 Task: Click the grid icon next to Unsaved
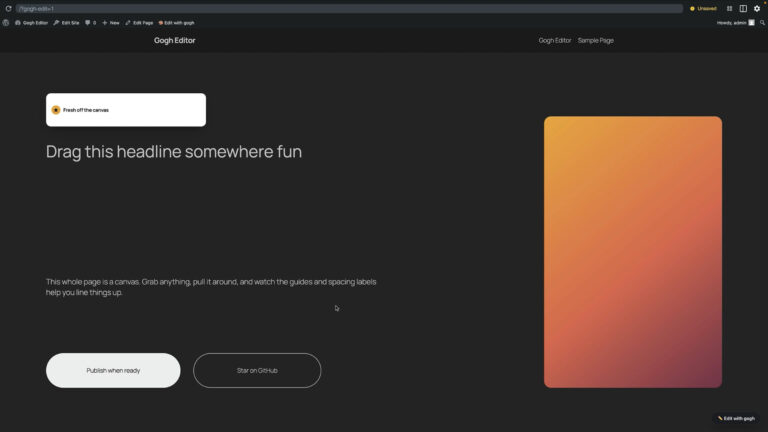click(729, 8)
